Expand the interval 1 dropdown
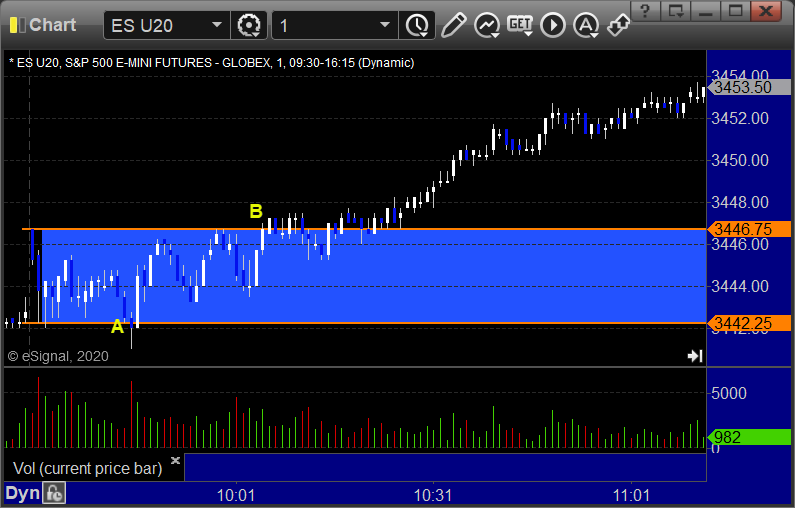The height and width of the screenshot is (508, 795). [385, 25]
